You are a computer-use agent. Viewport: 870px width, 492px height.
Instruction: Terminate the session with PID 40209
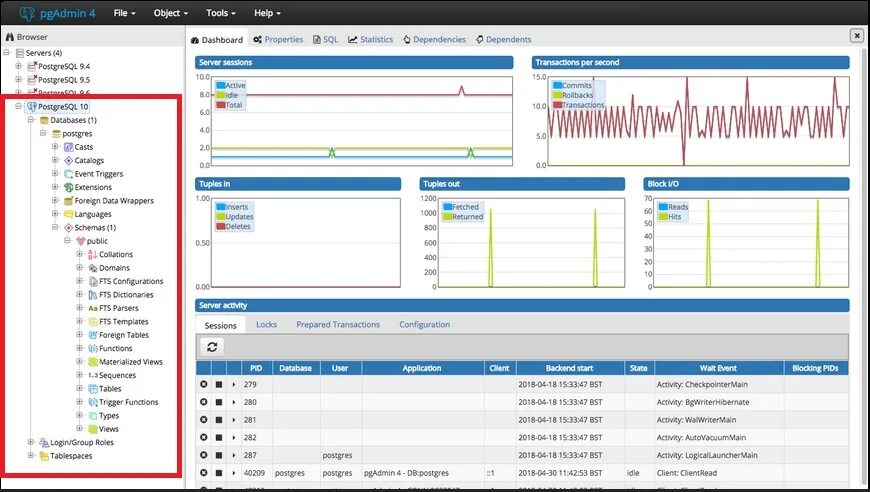204,473
